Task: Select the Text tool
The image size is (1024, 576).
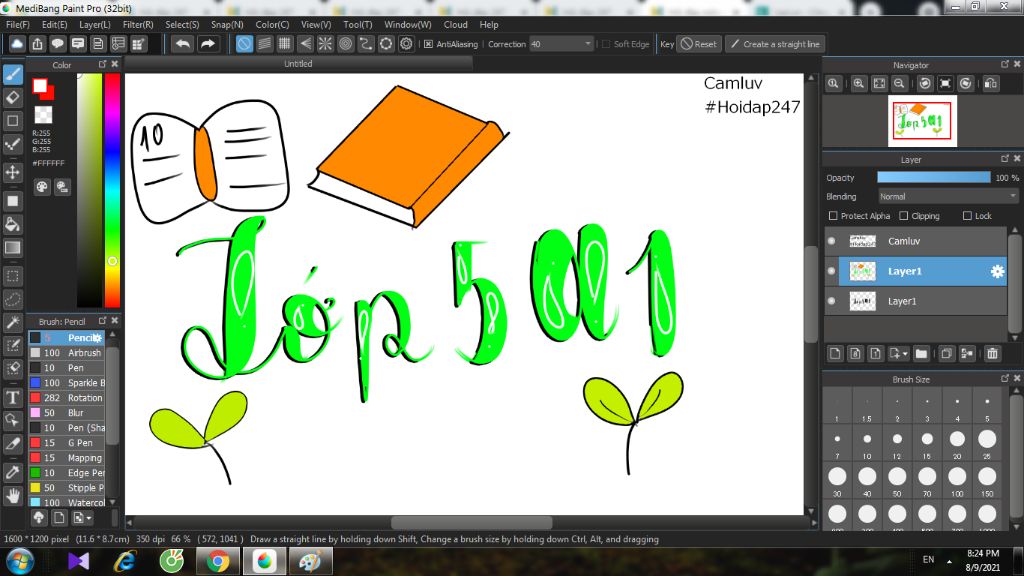Action: tap(12, 397)
